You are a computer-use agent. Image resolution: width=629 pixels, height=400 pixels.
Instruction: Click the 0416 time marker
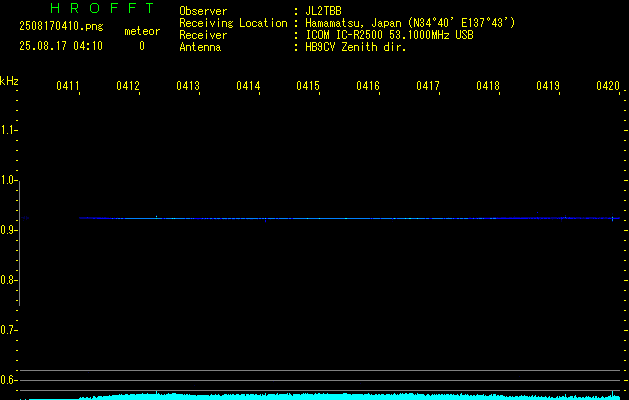click(368, 86)
